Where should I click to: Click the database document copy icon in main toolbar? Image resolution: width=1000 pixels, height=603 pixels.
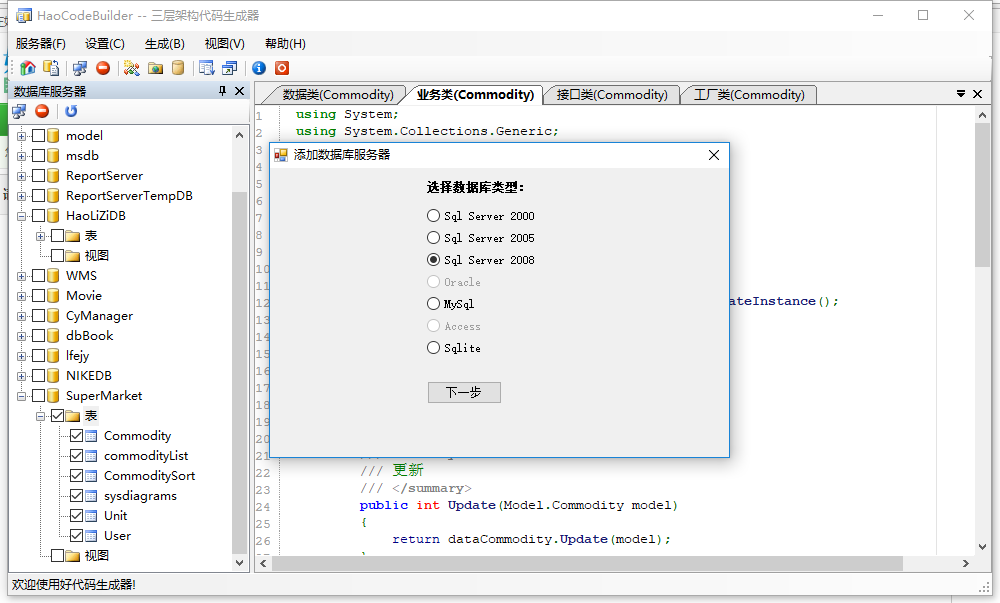(x=51, y=68)
